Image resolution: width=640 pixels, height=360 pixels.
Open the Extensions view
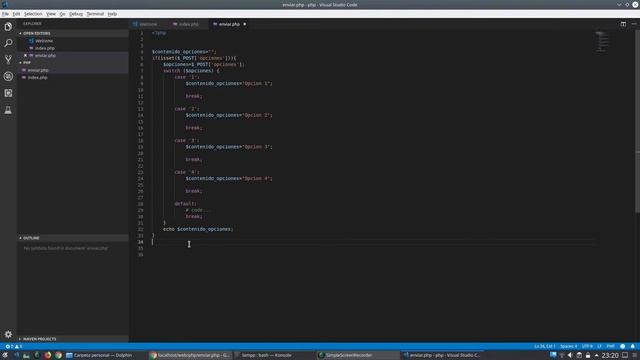[8, 93]
